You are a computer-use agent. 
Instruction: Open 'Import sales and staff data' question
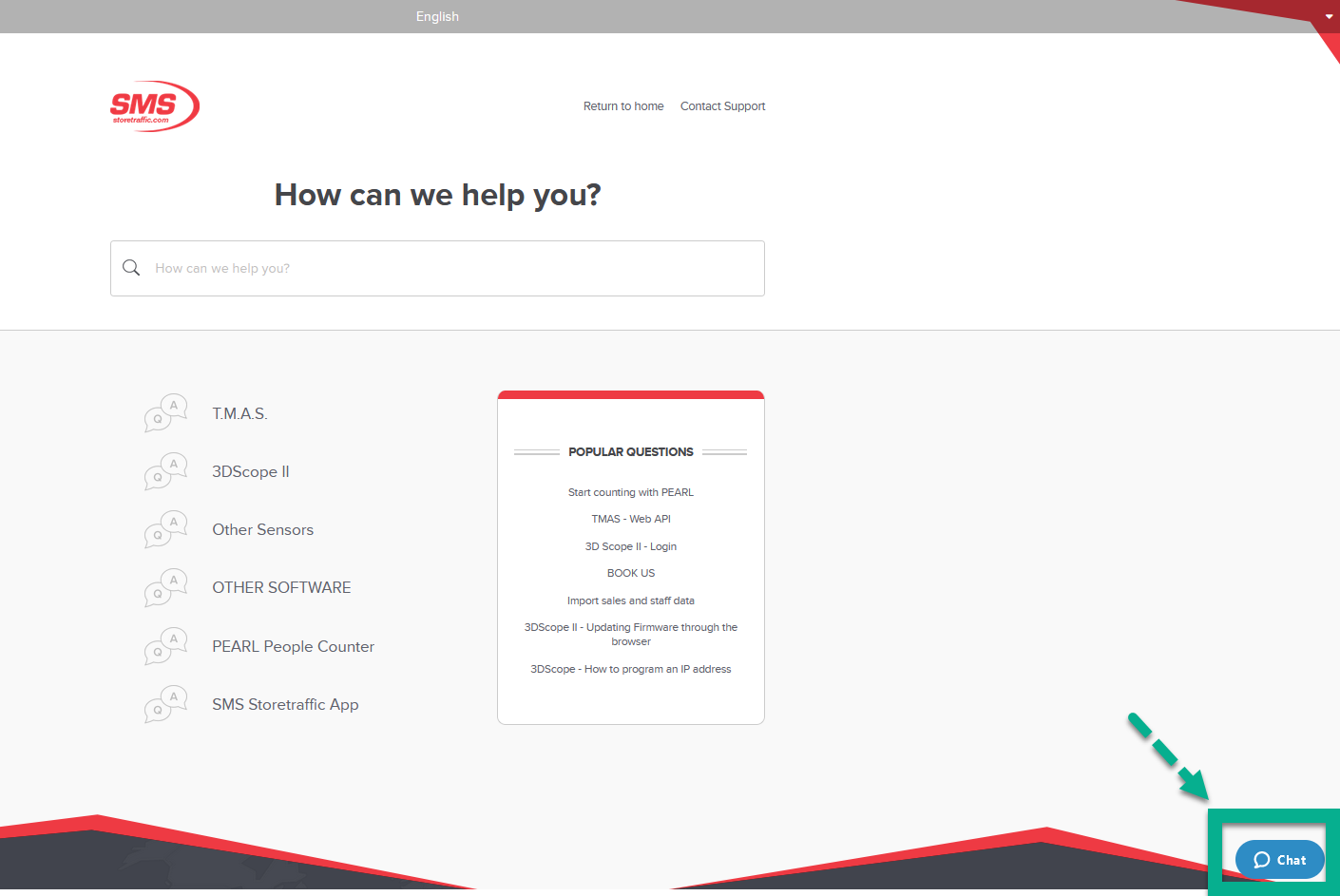coord(631,601)
